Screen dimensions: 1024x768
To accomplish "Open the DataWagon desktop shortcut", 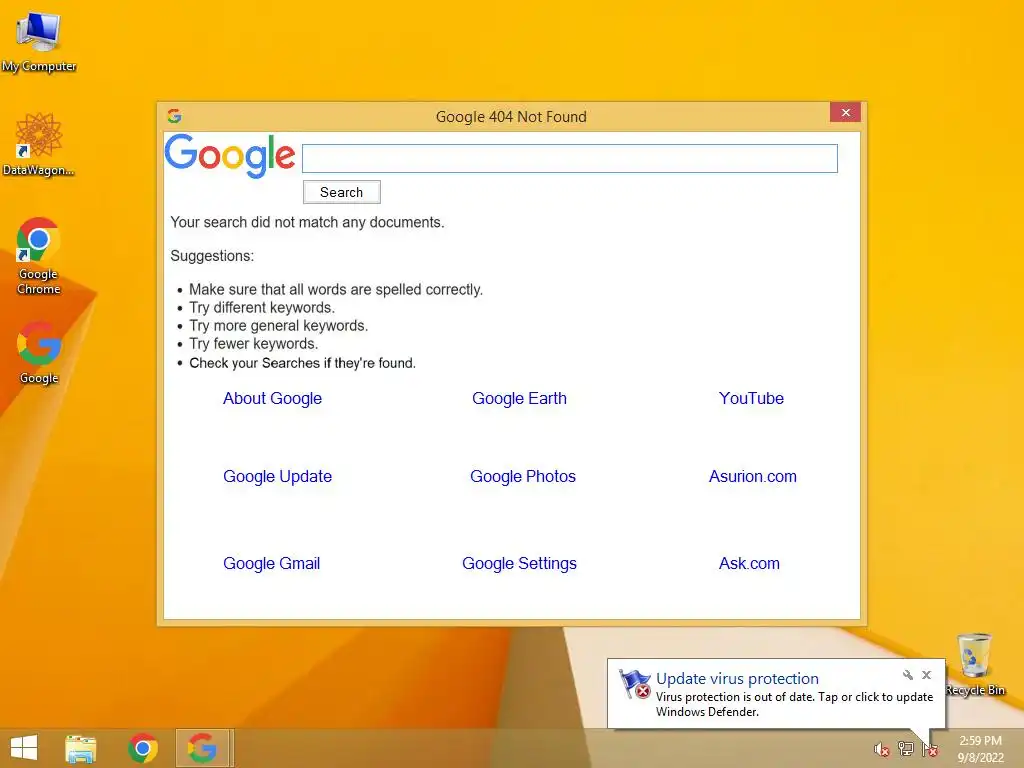I will (x=39, y=144).
